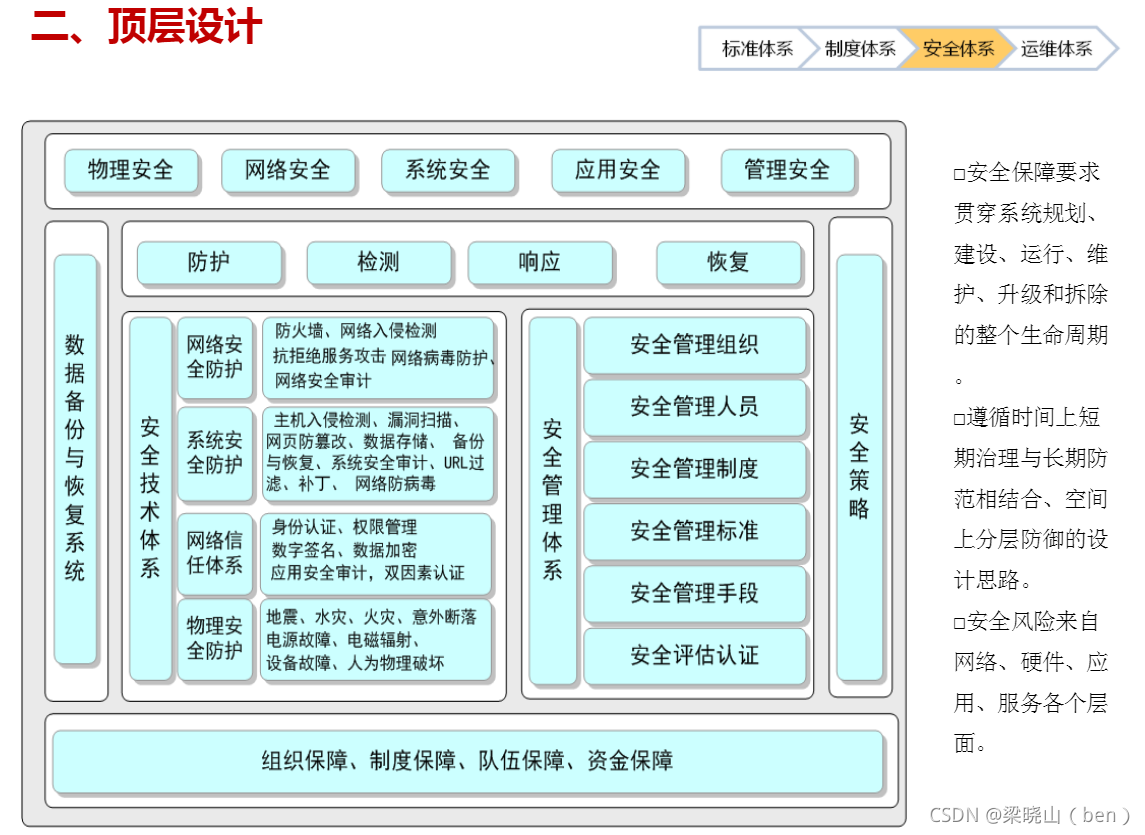The image size is (1145, 835).
Task: Click the 恢复 box
Action: (728, 262)
